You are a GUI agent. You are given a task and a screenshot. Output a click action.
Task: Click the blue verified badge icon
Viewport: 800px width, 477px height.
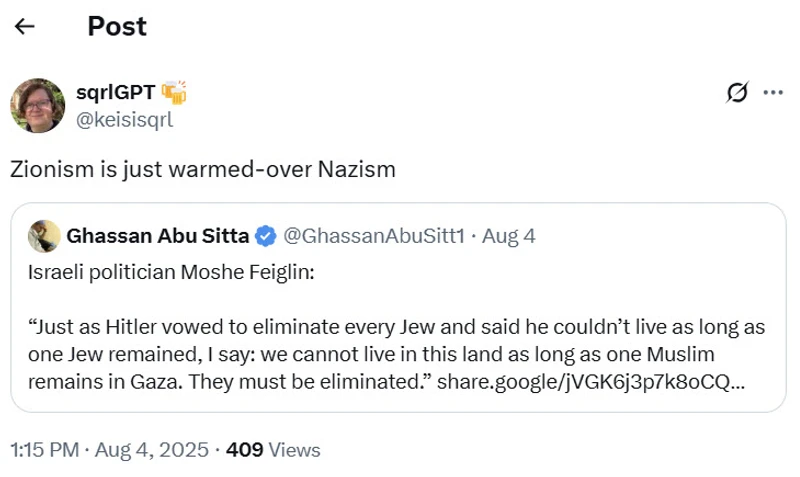coord(265,236)
